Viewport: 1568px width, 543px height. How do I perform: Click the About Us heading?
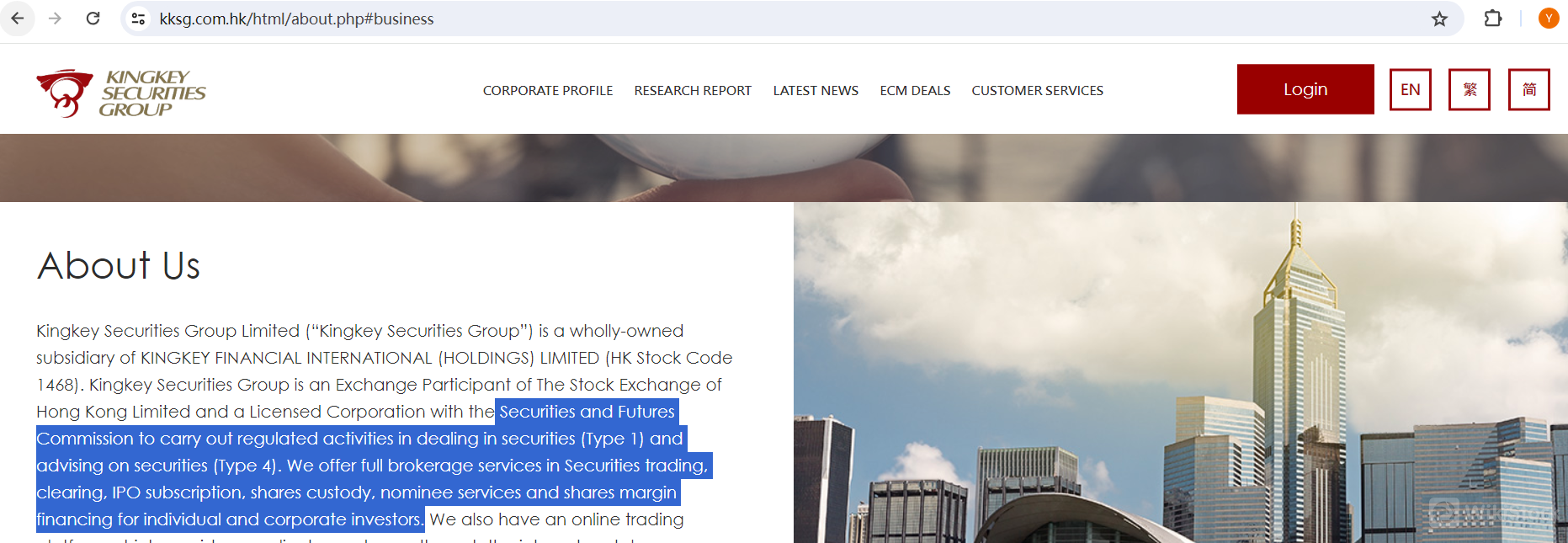pos(119,265)
